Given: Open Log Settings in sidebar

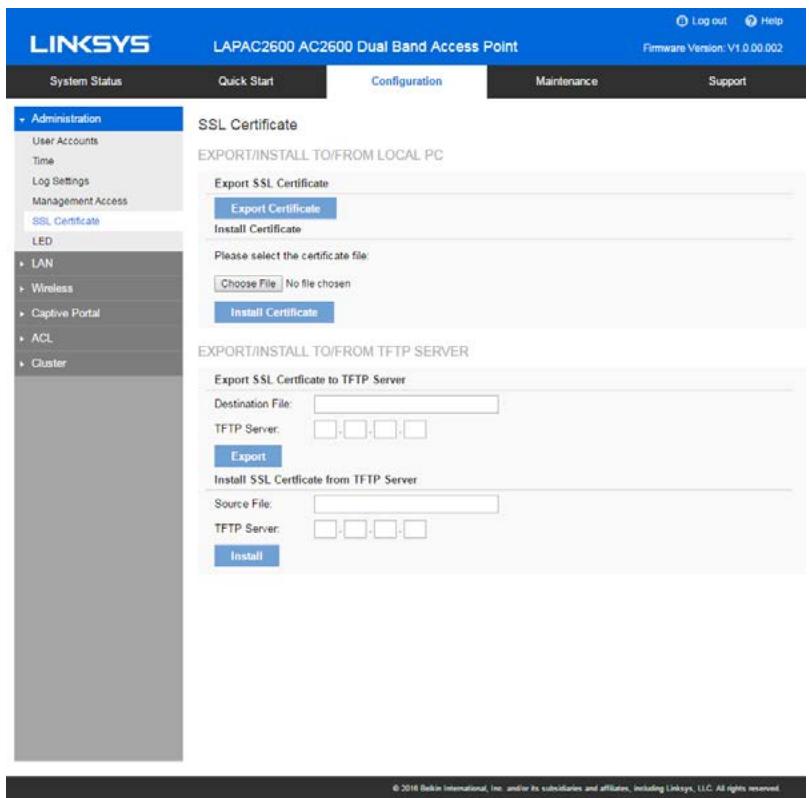Looking at the screenshot, I should tap(60, 181).
